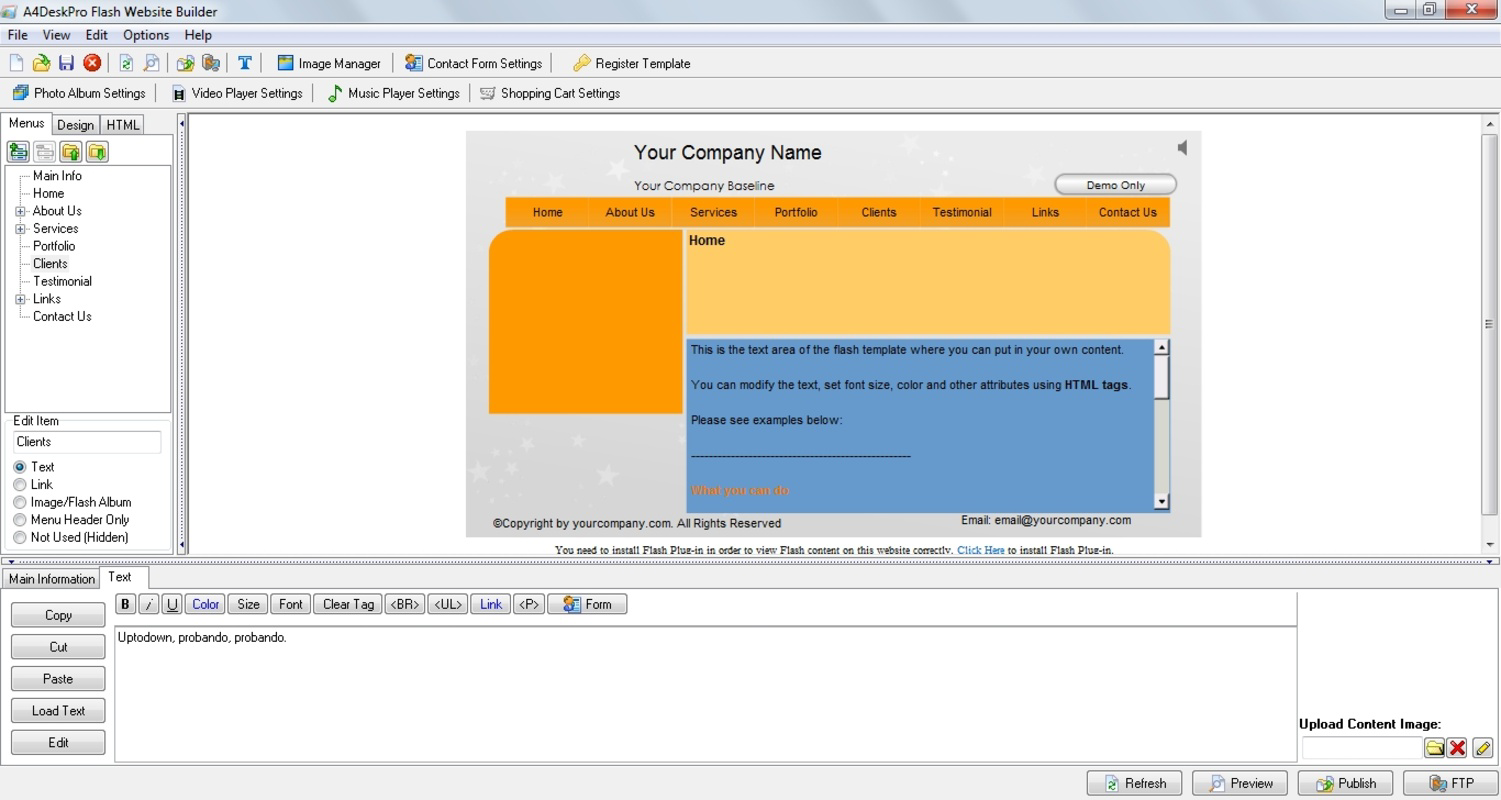Apply italic formatting button
Image resolution: width=1501 pixels, height=800 pixels.
coord(148,604)
